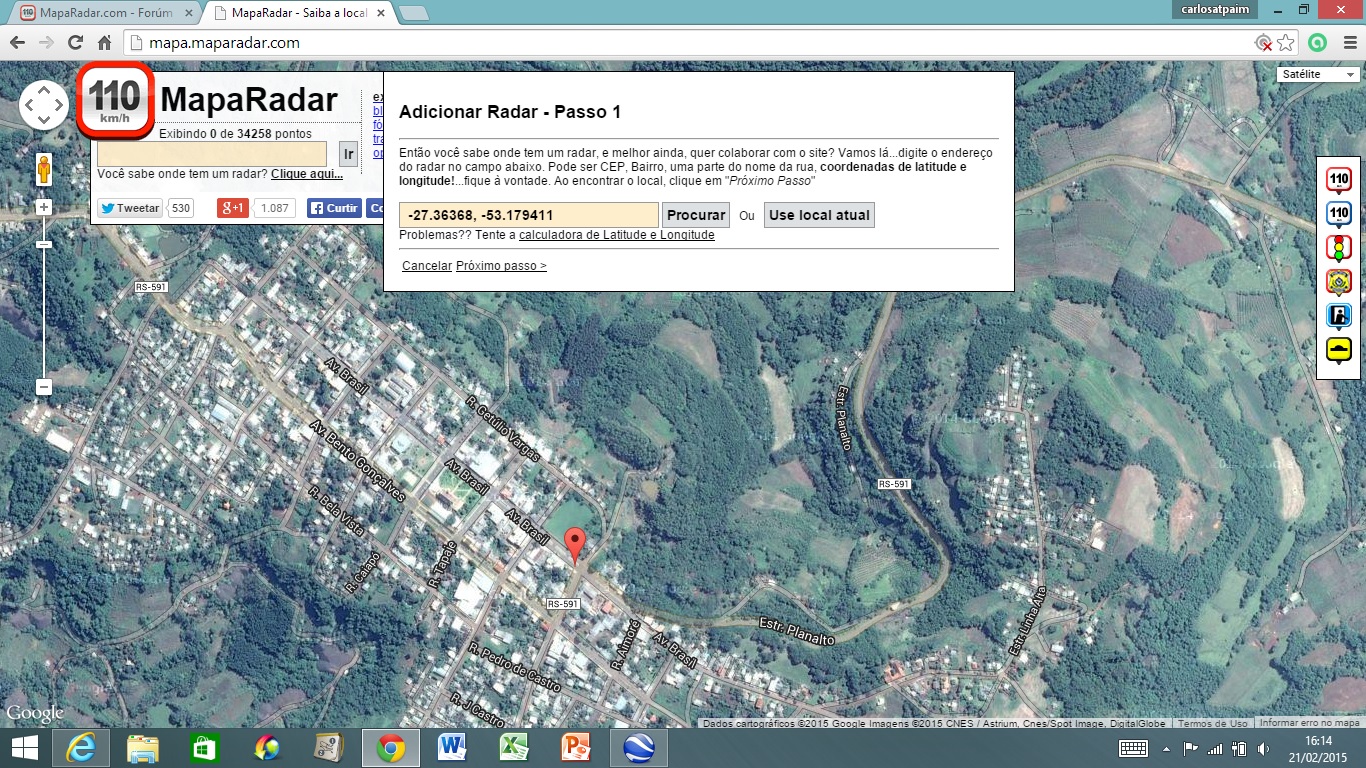Click the red 110 fixed radar icon
Screen dimensions: 1366x768
(1339, 181)
